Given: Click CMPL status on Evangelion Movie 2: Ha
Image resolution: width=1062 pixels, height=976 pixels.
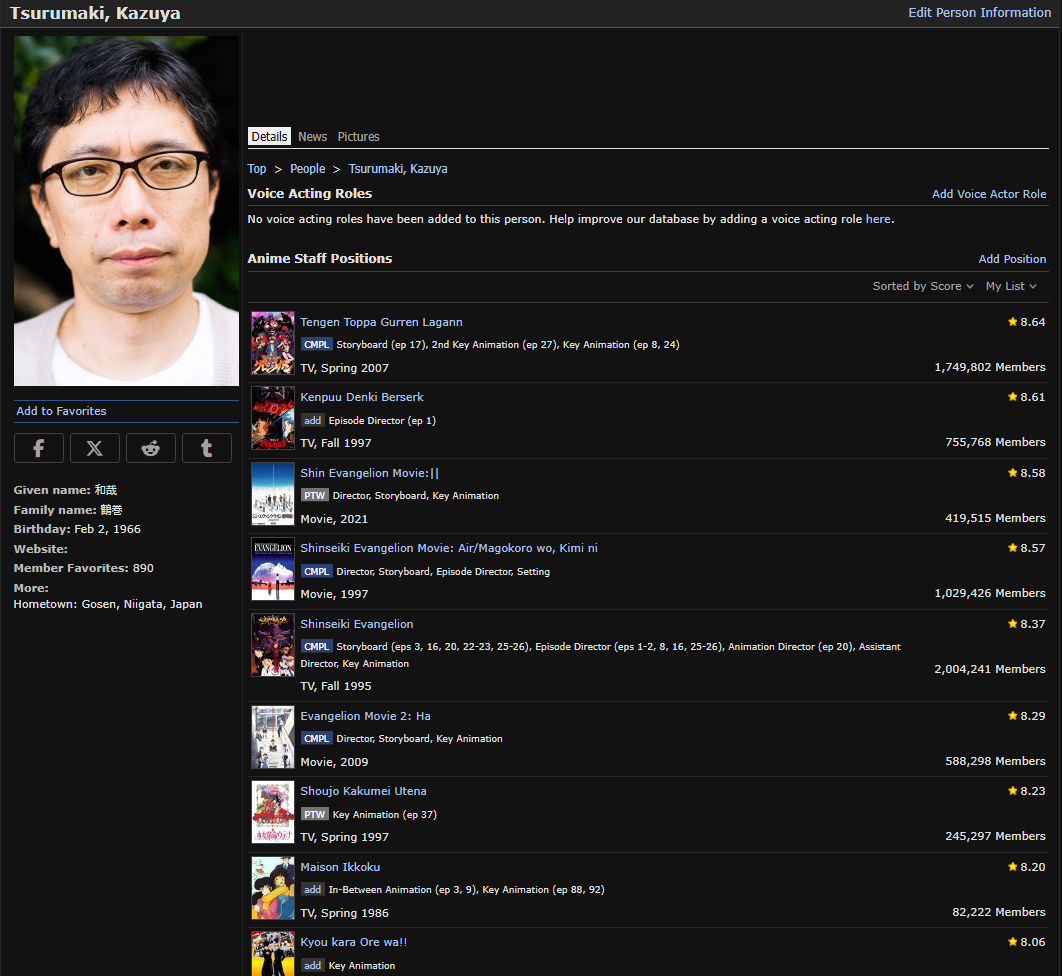Looking at the screenshot, I should coord(316,739).
